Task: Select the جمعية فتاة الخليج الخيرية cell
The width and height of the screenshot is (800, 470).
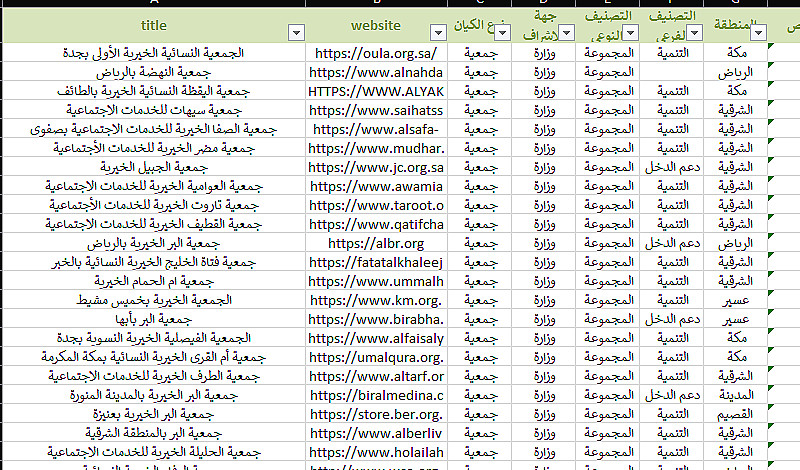Action: pyautogui.click(x=154, y=262)
